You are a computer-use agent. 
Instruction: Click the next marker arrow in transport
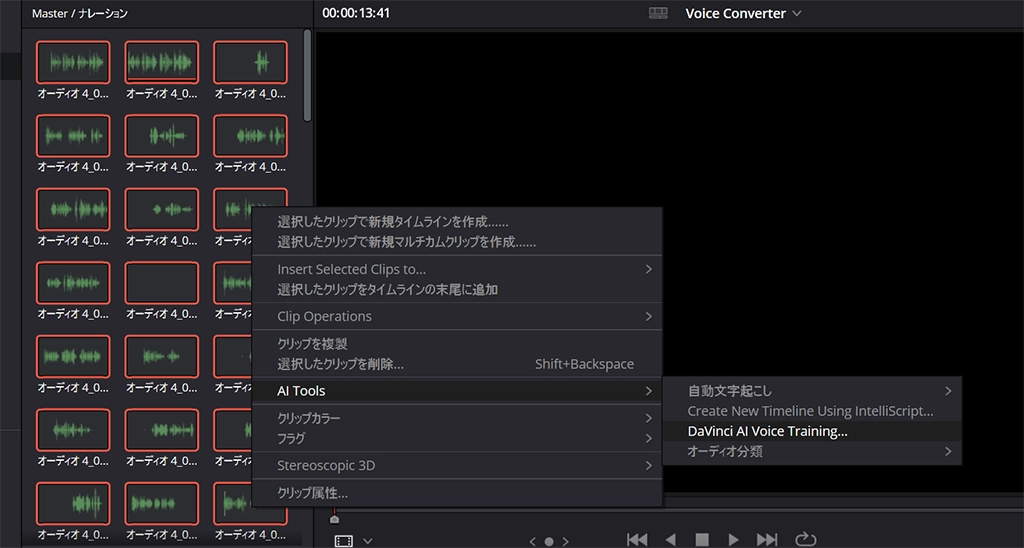pyautogui.click(x=565, y=541)
